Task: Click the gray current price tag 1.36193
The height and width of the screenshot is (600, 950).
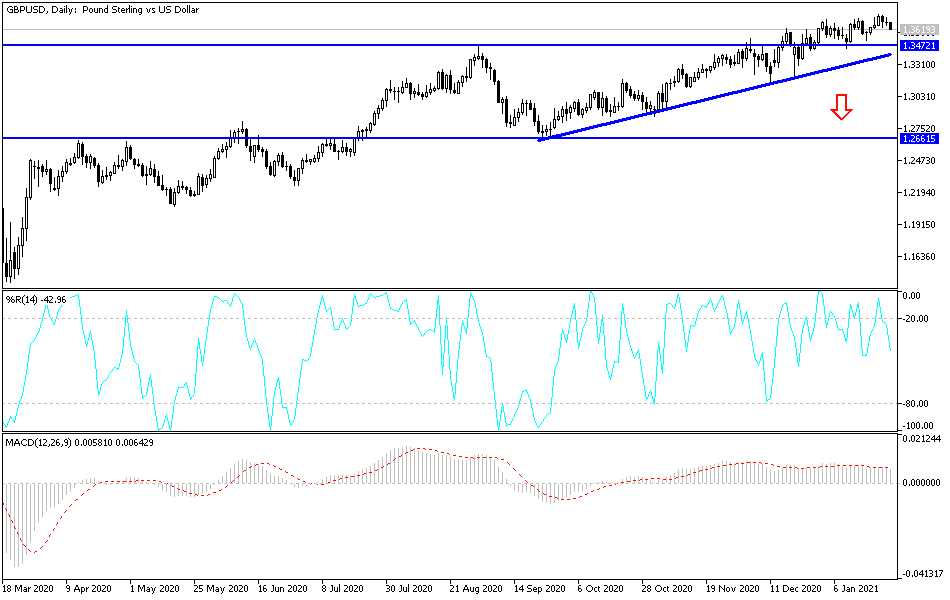Action: pyautogui.click(x=918, y=29)
